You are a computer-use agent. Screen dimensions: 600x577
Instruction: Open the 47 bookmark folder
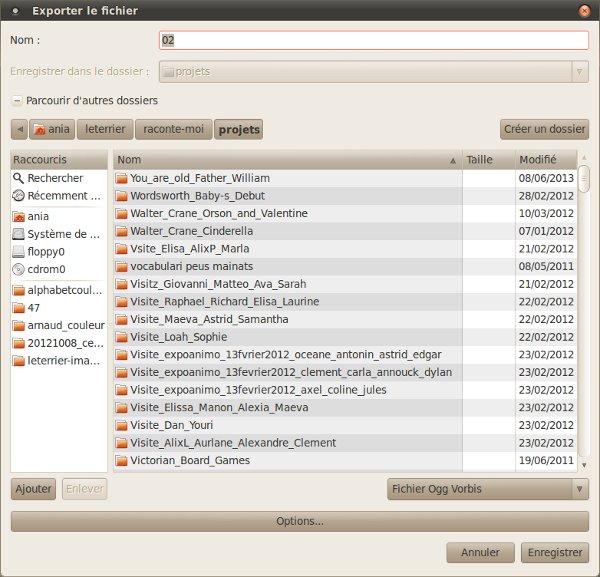(59, 308)
